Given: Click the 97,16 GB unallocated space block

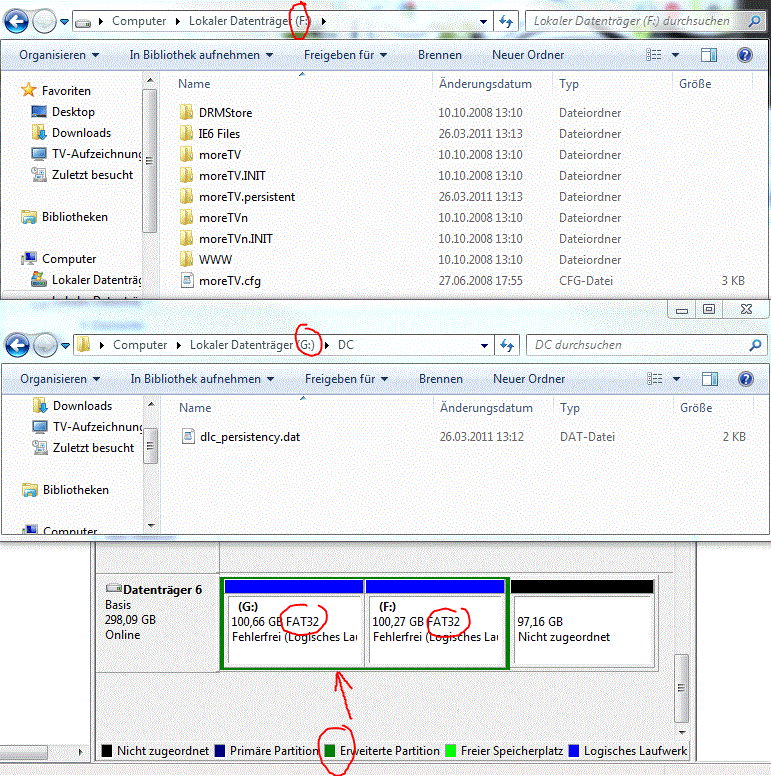Looking at the screenshot, I should pos(582,623).
